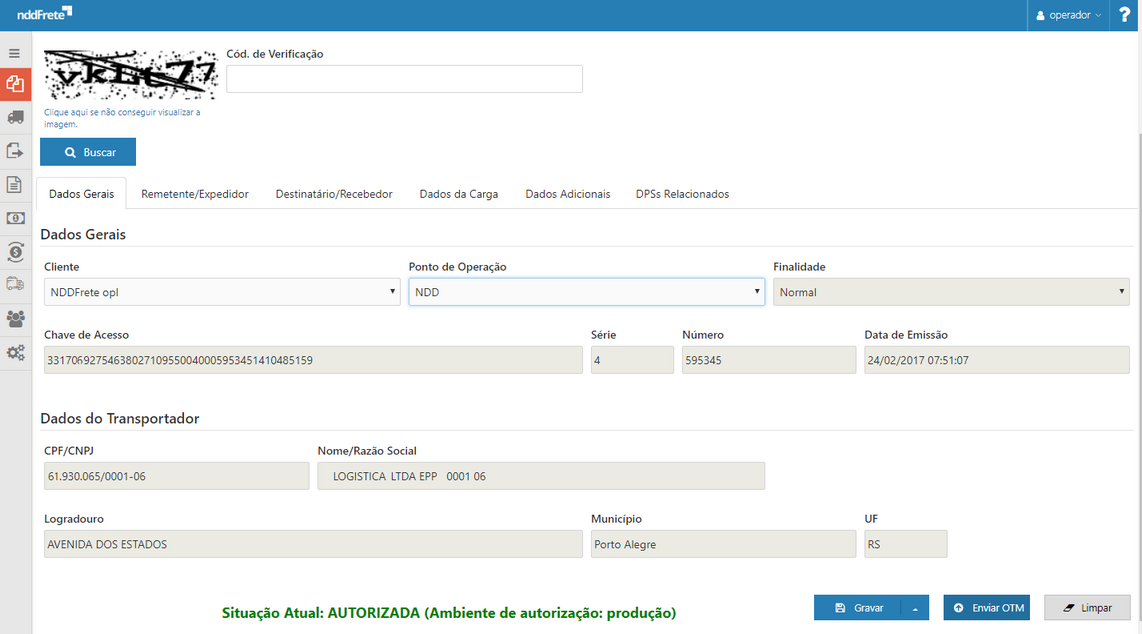Click the circular money refresh sidebar icon
Viewport: 1142px width, 634px height.
(x=15, y=252)
